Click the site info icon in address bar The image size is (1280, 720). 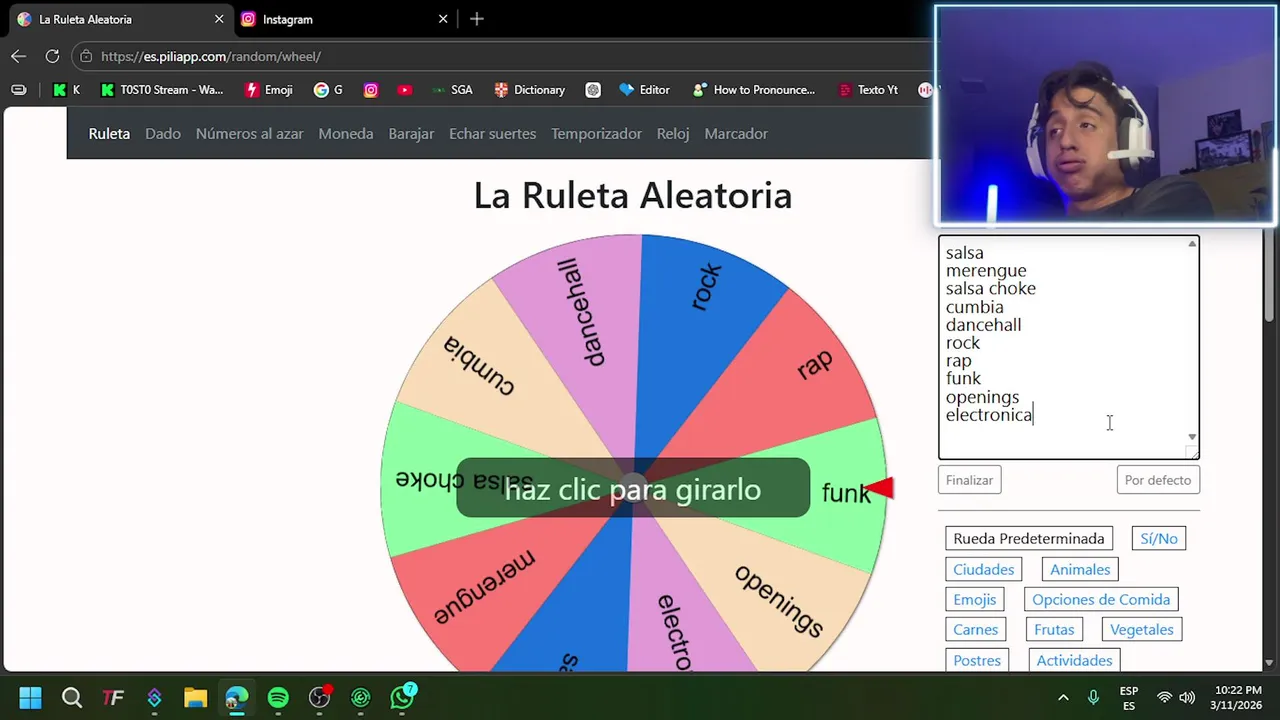tap(86, 57)
